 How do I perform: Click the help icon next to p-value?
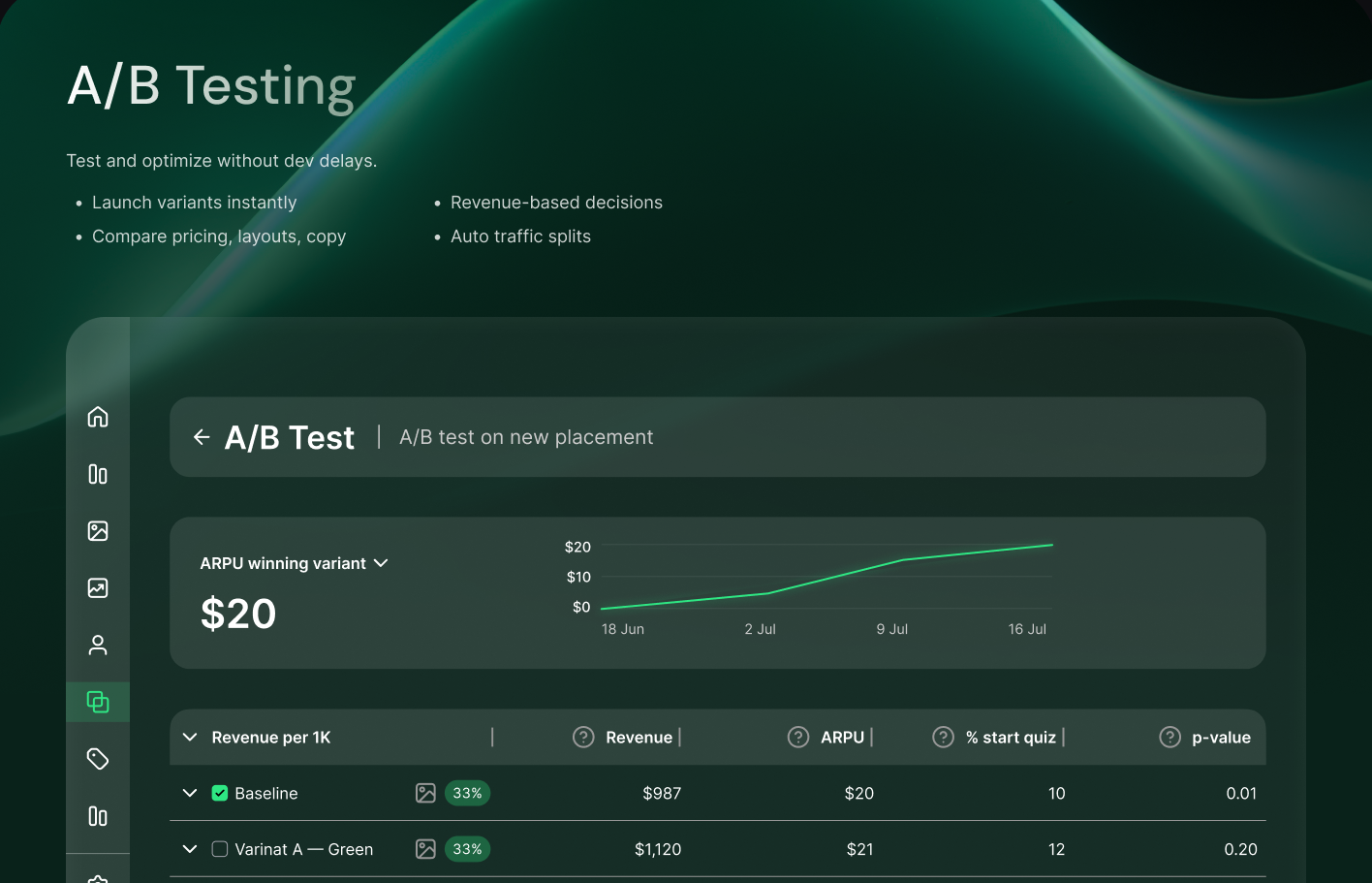point(1169,738)
